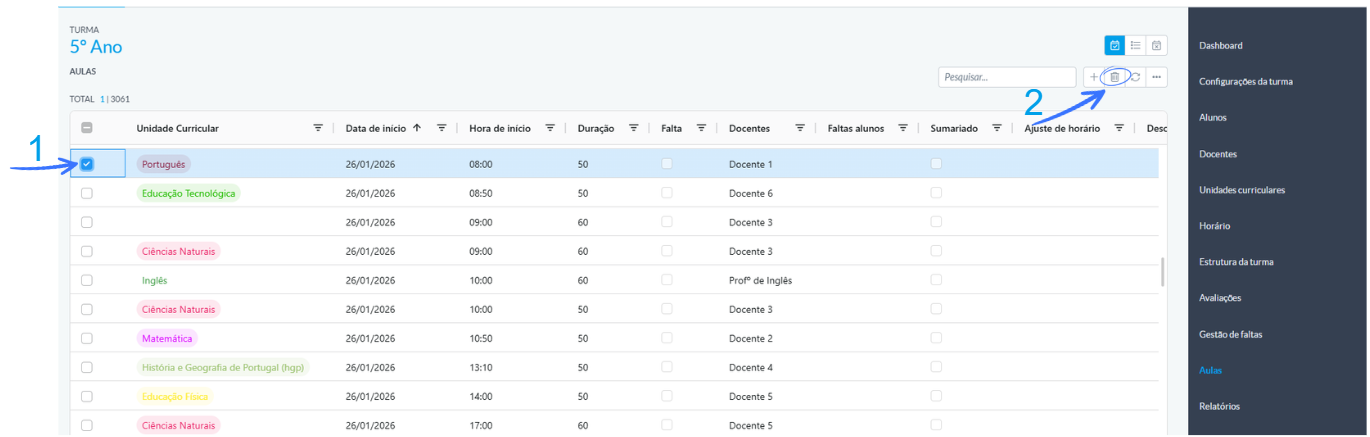Click the 13:10 start time cell
Viewport: 1370px width, 437px height.
tap(480, 368)
